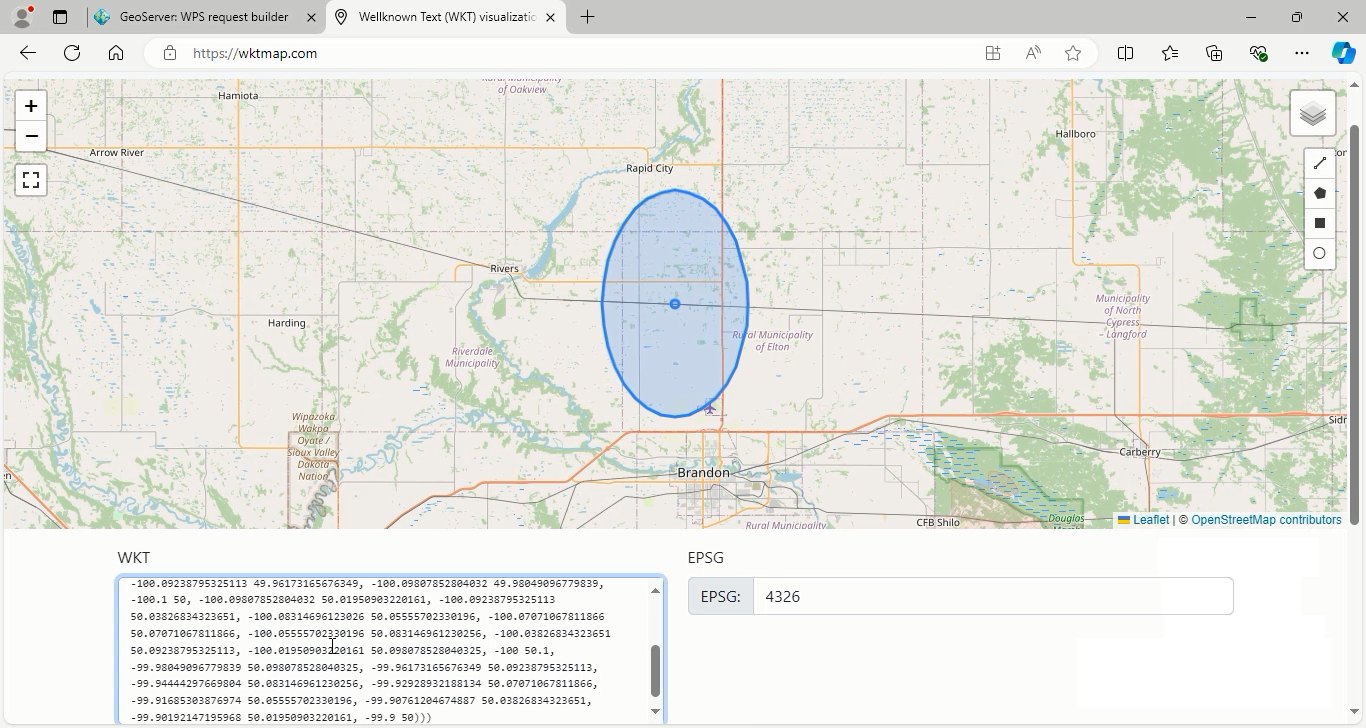Image resolution: width=1366 pixels, height=728 pixels.
Task: Switch to GeoServer WPS request builder tab
Action: [204, 17]
